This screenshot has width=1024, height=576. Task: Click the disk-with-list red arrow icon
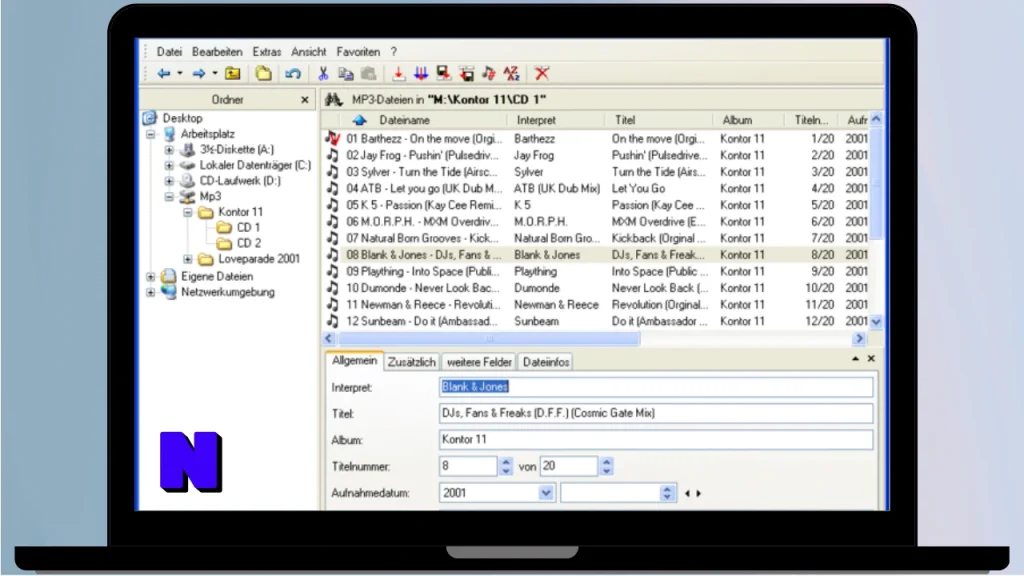(466, 74)
